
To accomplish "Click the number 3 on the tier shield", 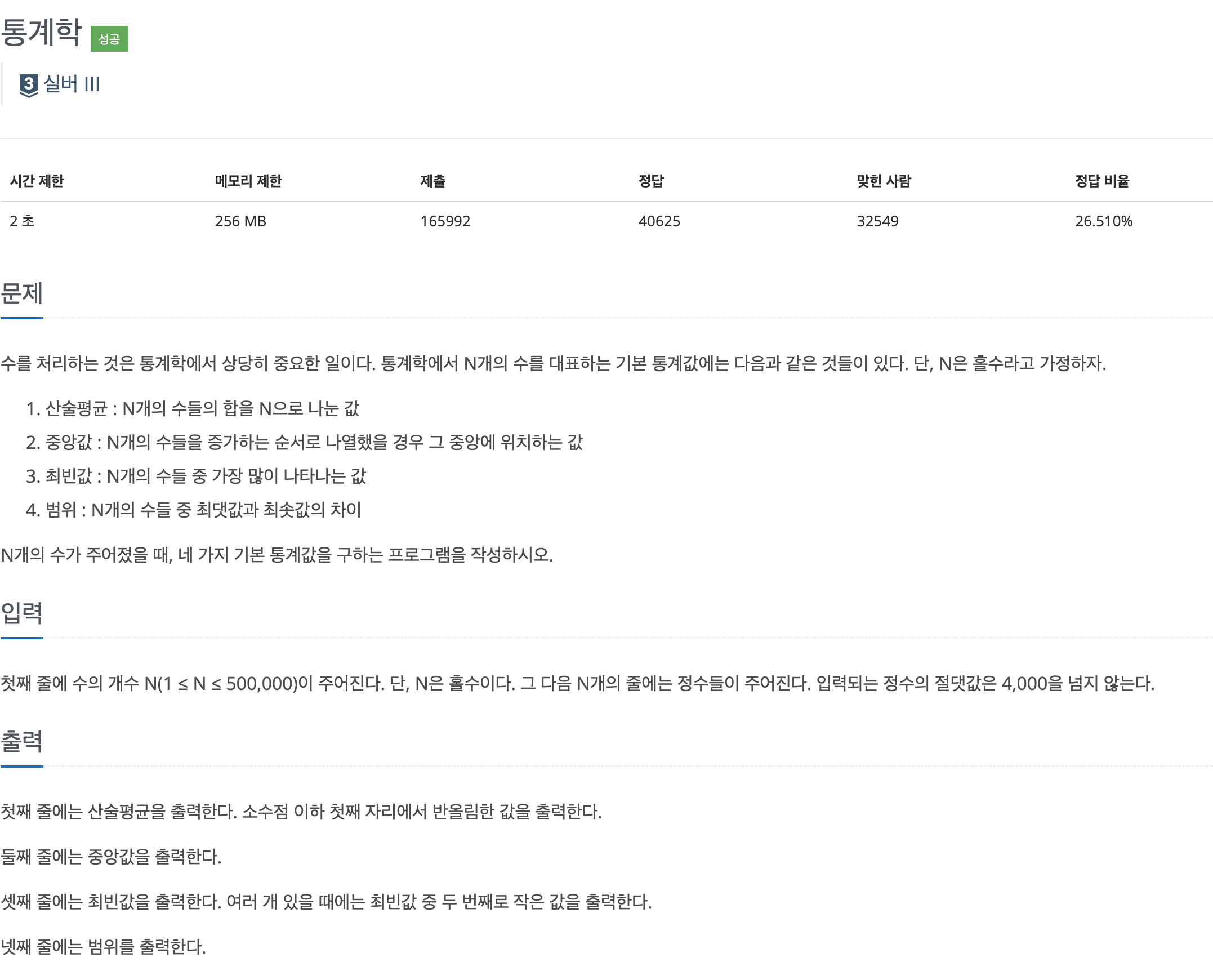I will pyautogui.click(x=29, y=83).
